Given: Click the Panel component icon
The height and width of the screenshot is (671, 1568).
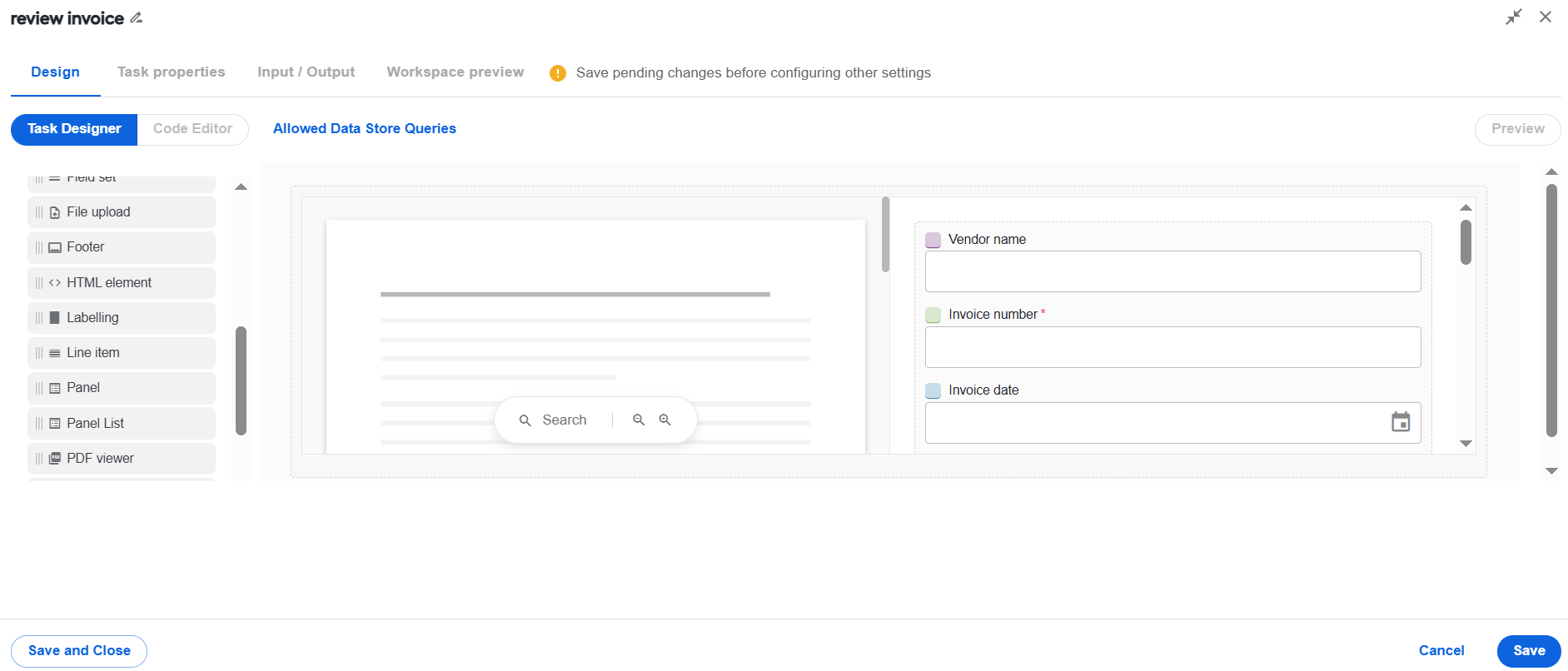Looking at the screenshot, I should (x=55, y=388).
